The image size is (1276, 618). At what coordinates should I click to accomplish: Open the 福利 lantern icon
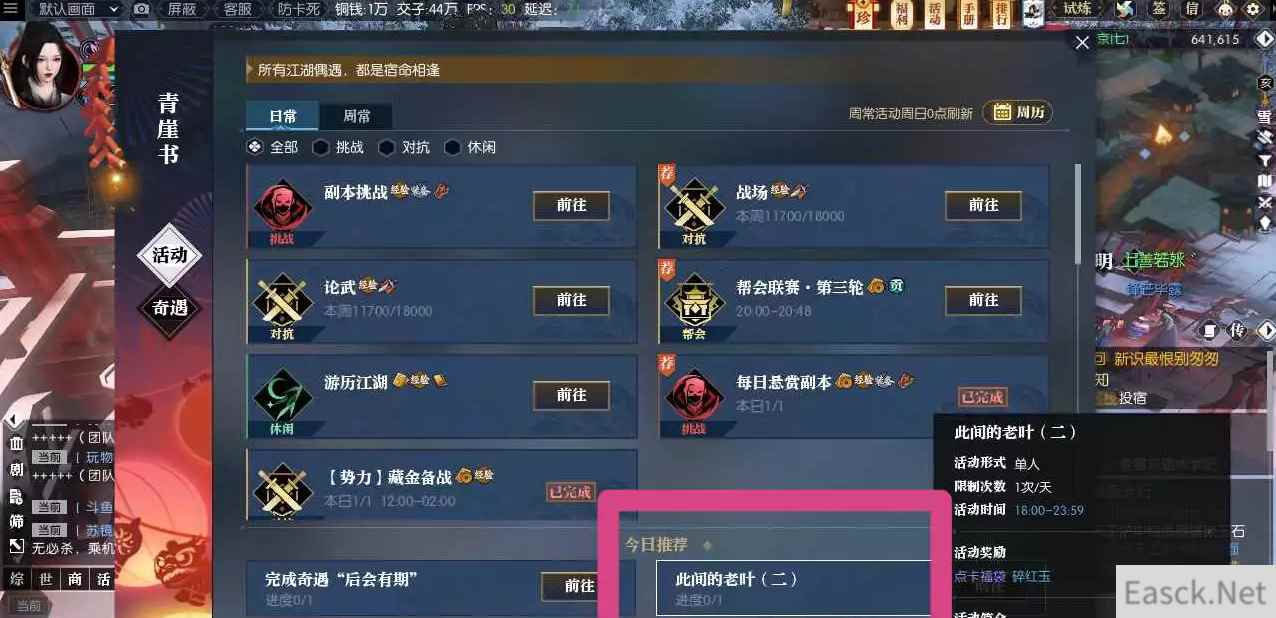click(x=901, y=14)
